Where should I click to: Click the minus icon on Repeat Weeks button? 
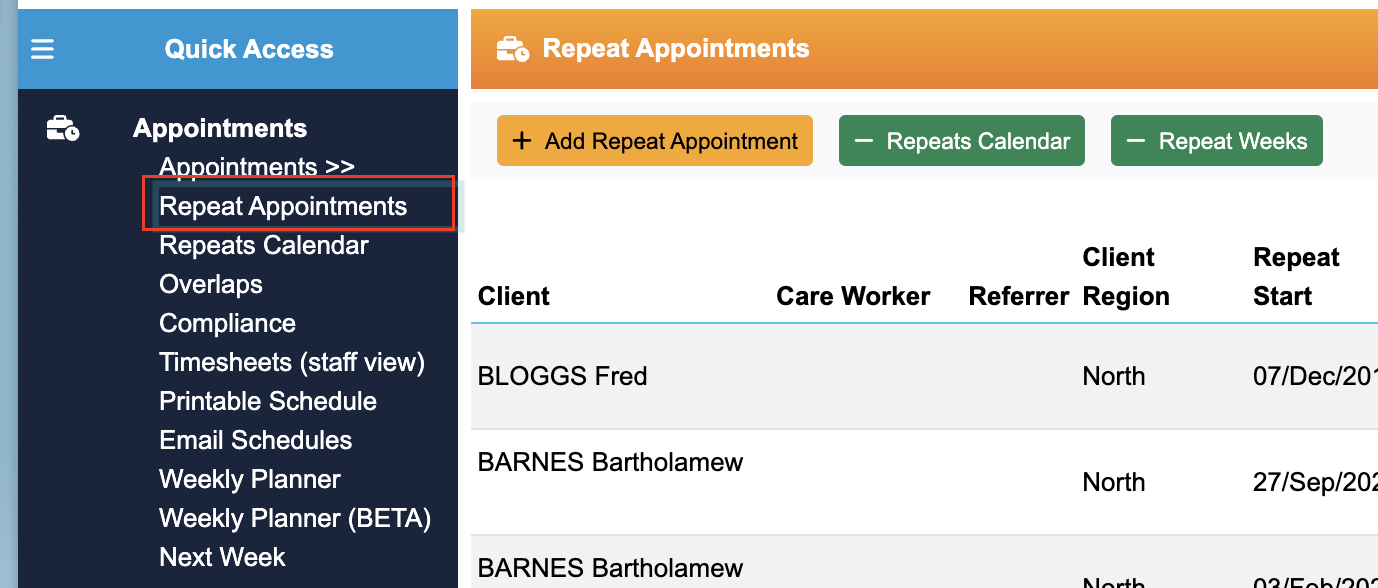pyautogui.click(x=1135, y=141)
